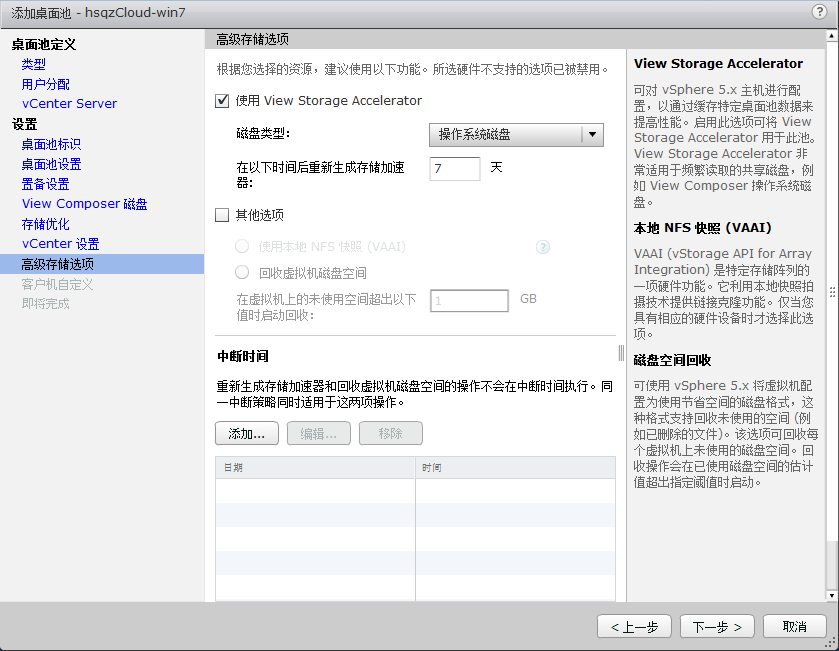Screen dimensions: 839x651
Task: Select the 回收虚拟机磁盘空间 radio button
Action: click(x=242, y=272)
